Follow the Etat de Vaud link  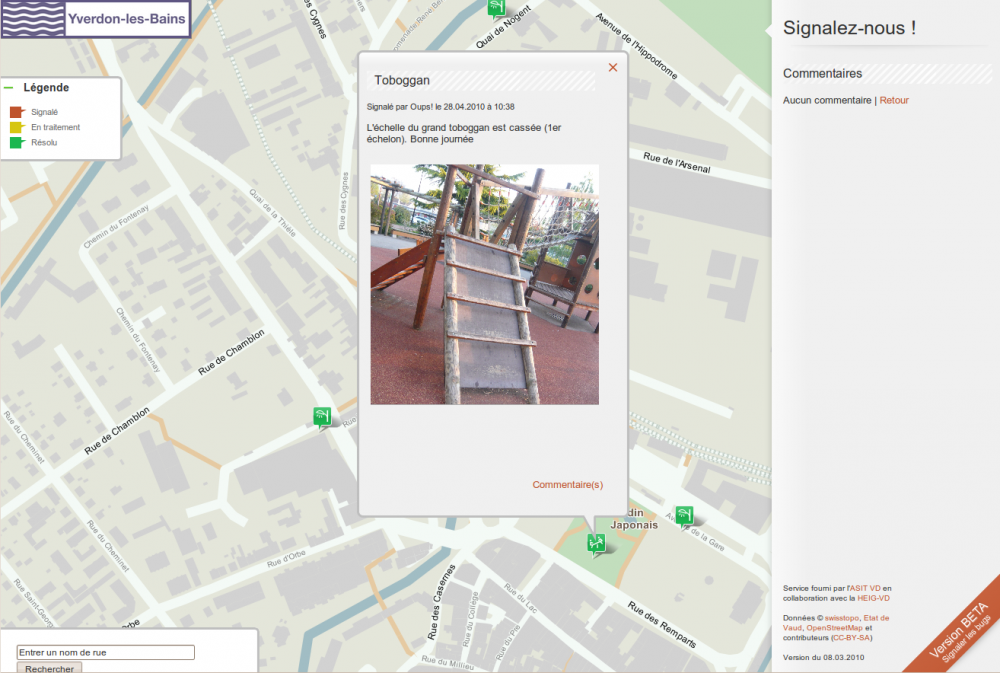click(836, 623)
